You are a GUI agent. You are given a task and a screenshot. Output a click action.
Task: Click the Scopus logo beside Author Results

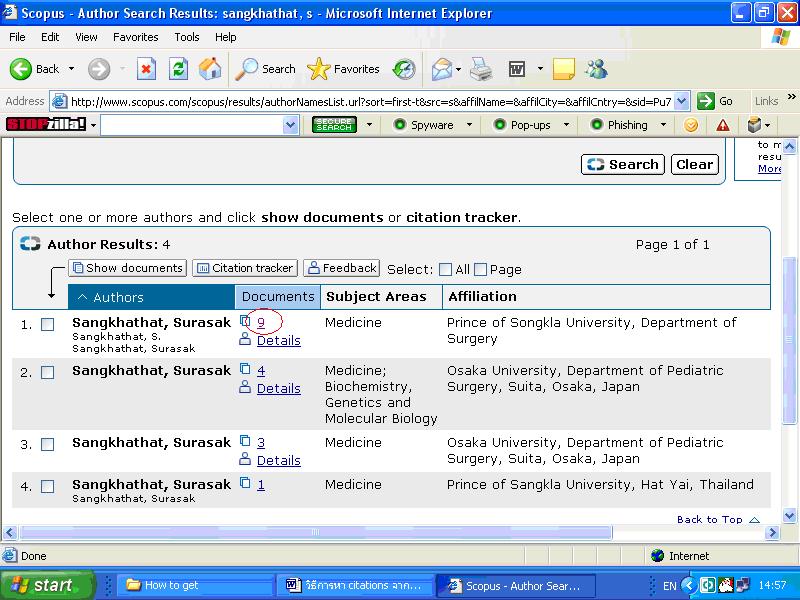click(30, 244)
